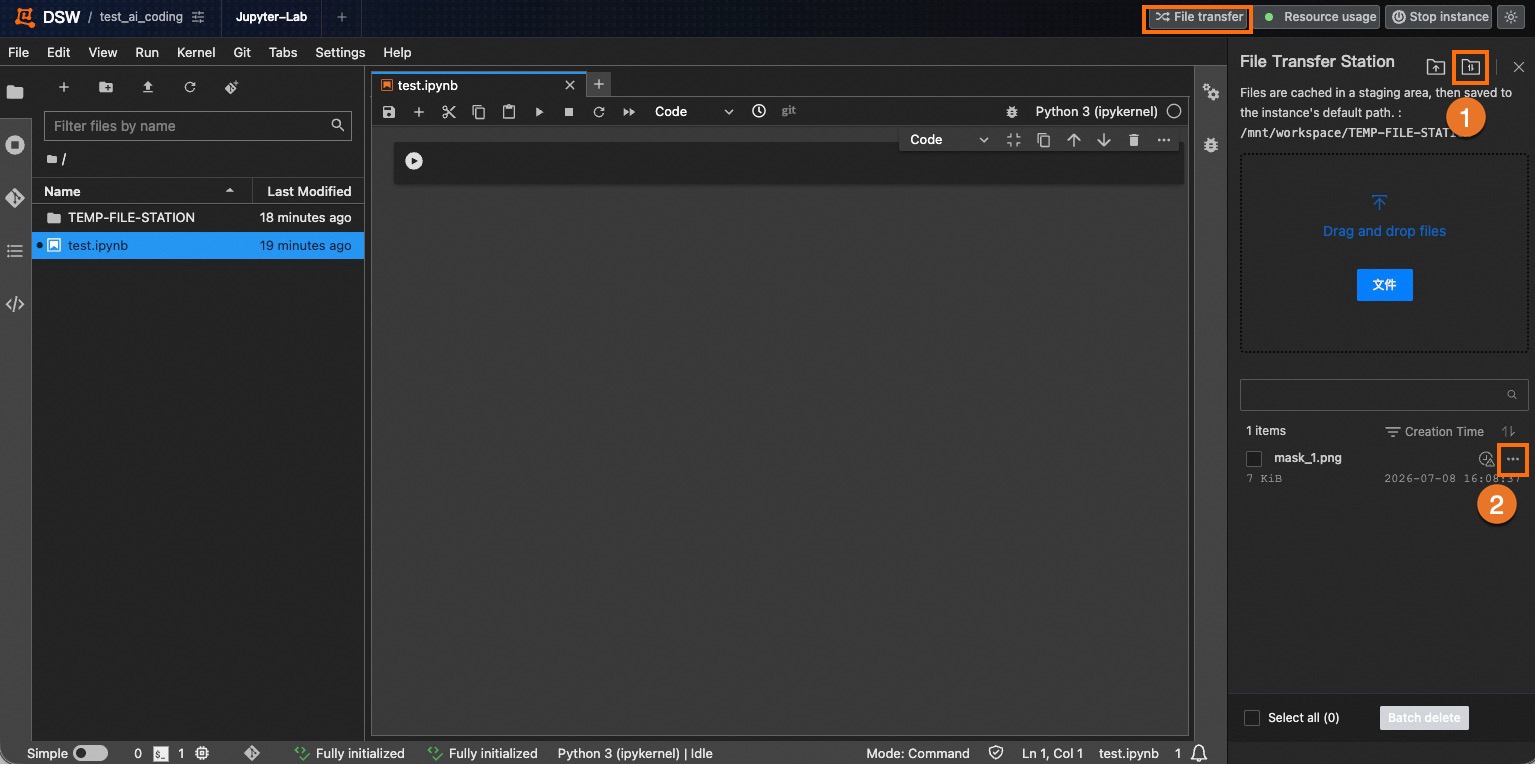Open the Git sidebar panel icon
The width and height of the screenshot is (1535, 764).
click(15, 198)
